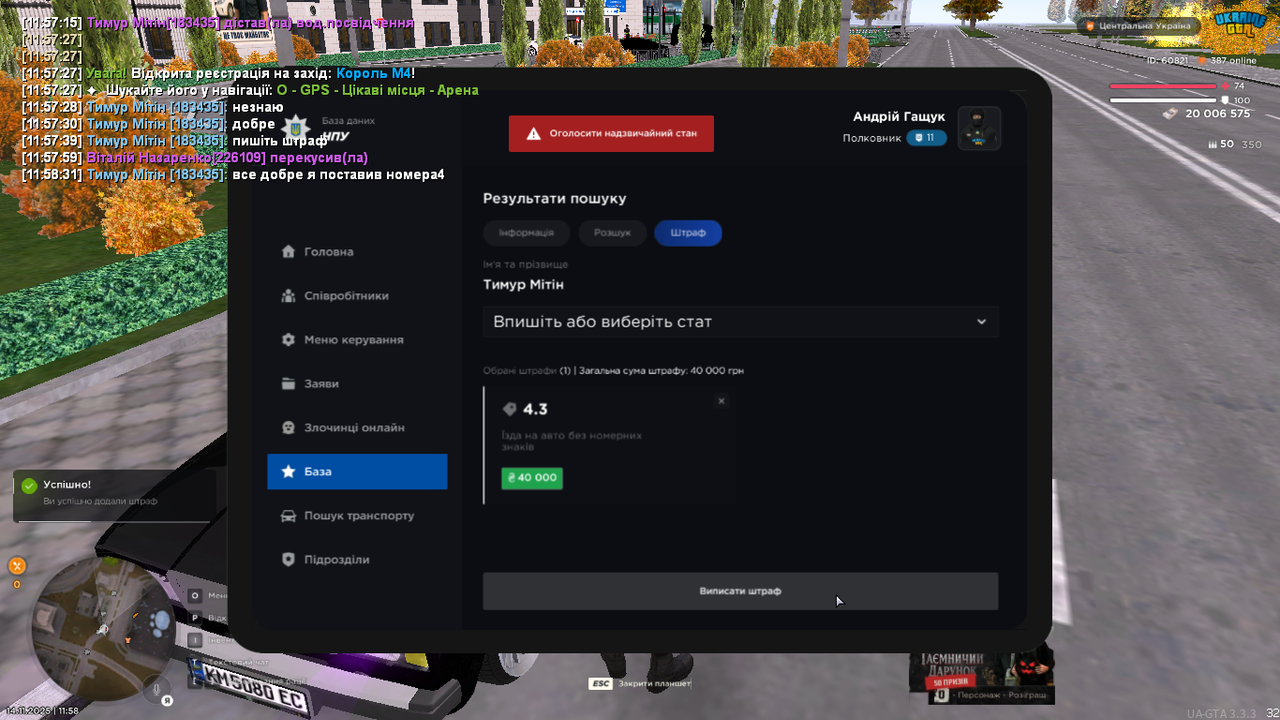Click the Успішно! notification popup
The image size is (1280, 720).
[x=114, y=496]
